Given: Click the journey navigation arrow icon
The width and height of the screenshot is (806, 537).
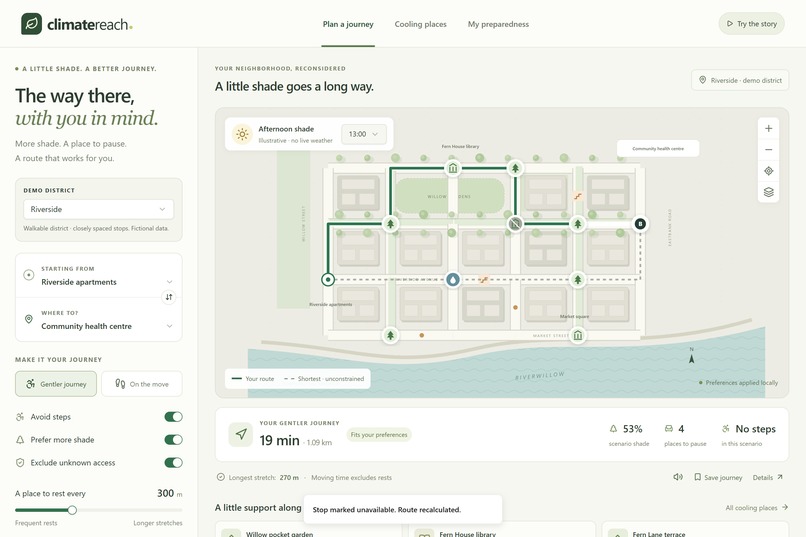Looking at the screenshot, I should (x=241, y=435).
